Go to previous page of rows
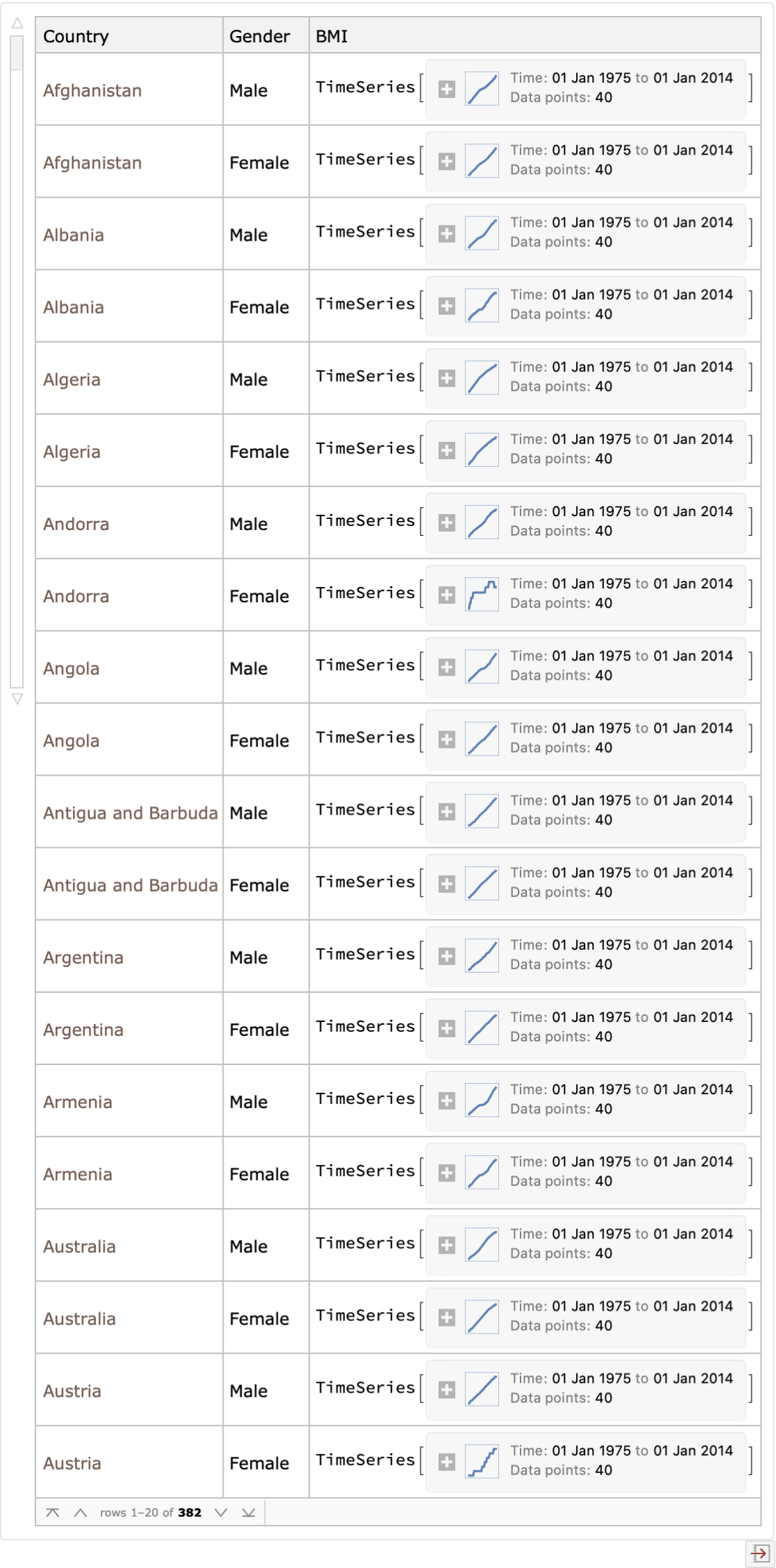 point(81,1512)
